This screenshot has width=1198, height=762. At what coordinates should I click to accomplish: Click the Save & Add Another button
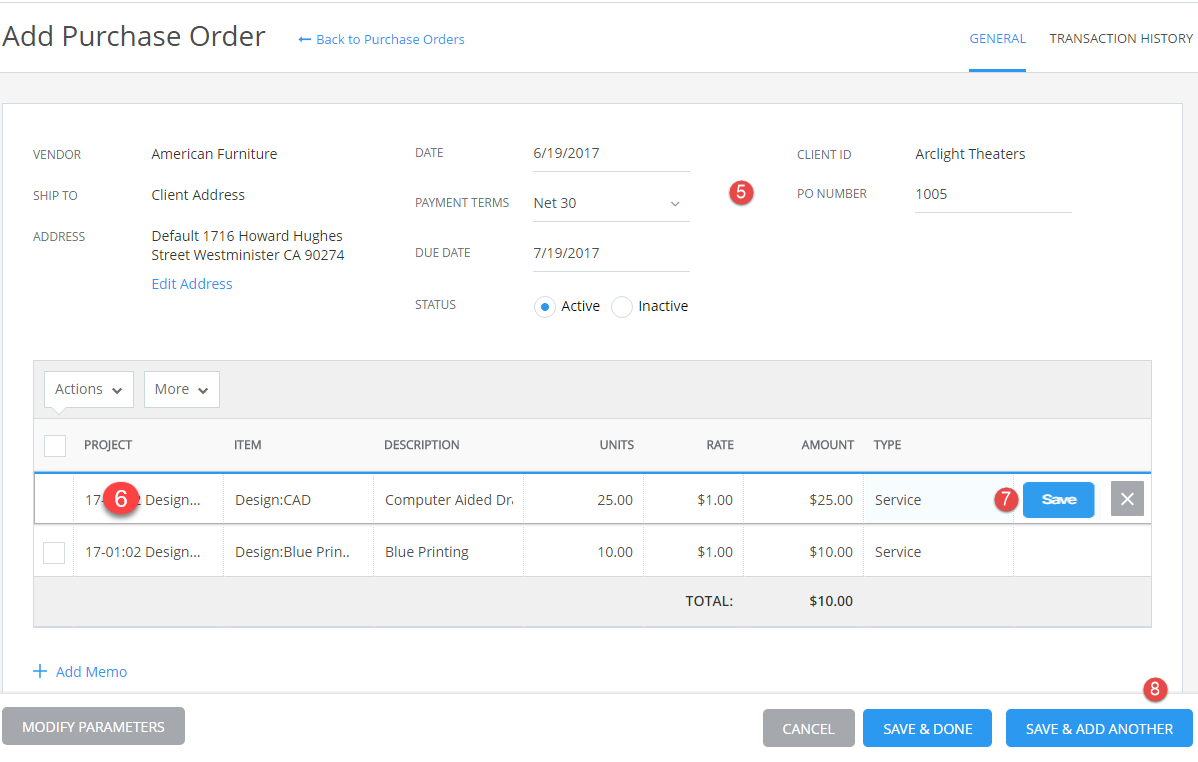[x=1099, y=728]
